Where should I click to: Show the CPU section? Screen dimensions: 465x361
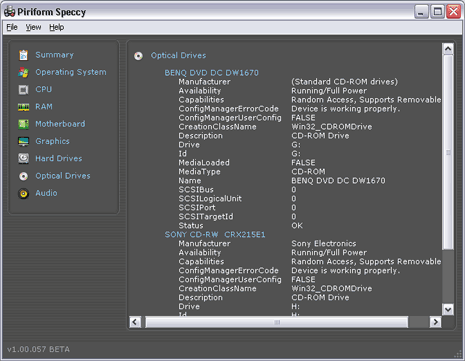(x=44, y=89)
